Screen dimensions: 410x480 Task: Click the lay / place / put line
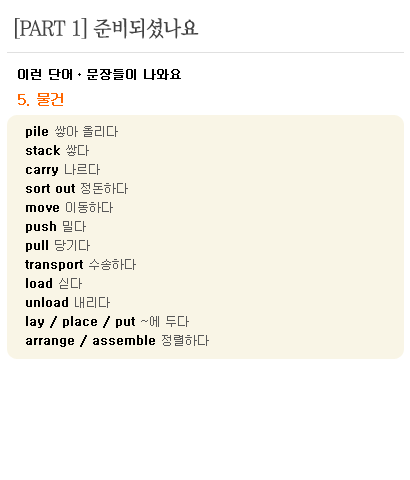107,322
